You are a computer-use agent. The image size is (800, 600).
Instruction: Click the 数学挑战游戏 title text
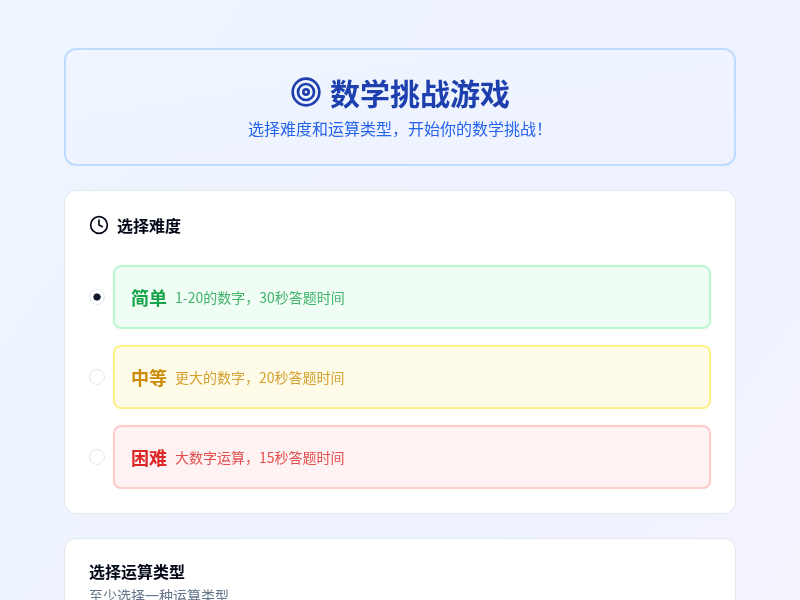[x=419, y=94]
